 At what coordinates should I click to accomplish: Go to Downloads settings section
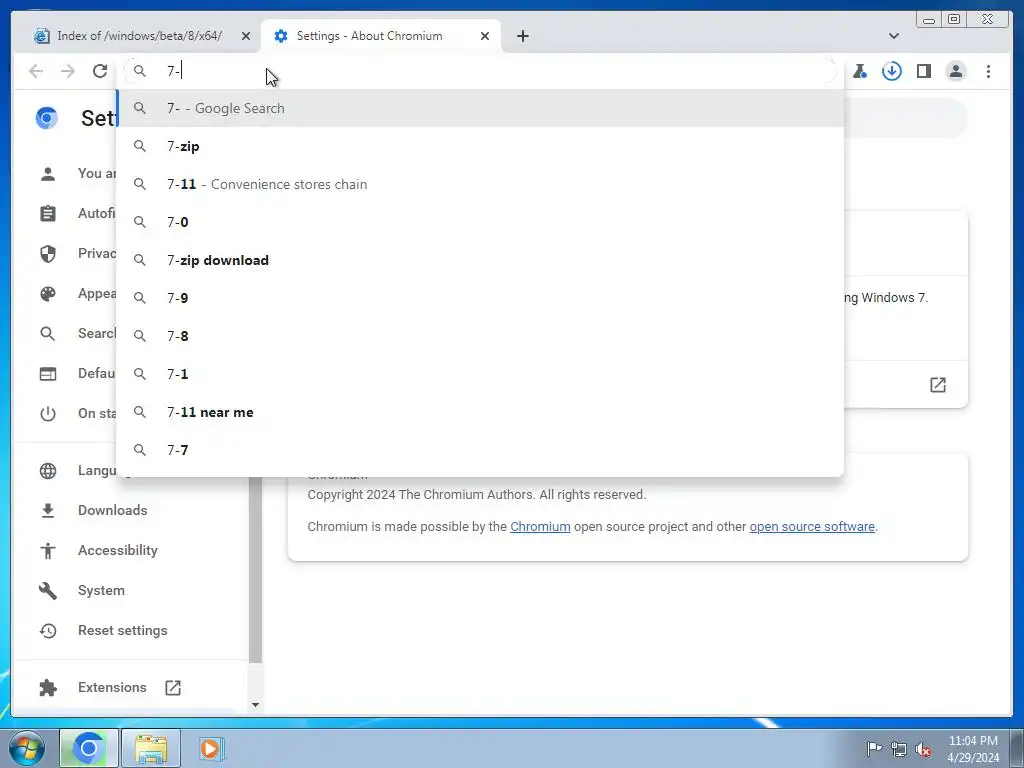click(112, 510)
